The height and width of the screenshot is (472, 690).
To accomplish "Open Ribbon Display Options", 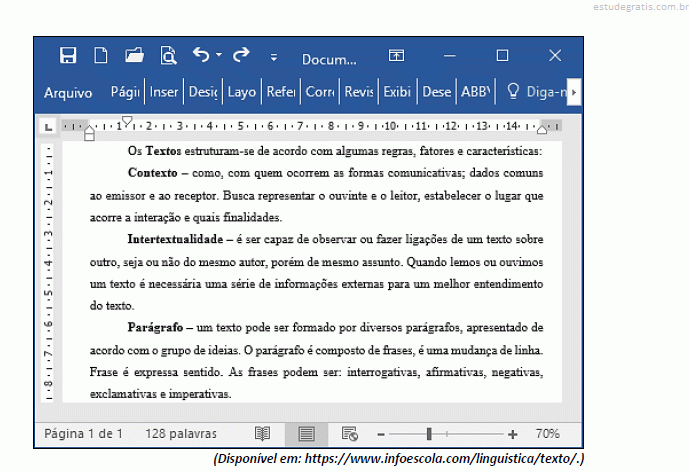I will point(396,55).
